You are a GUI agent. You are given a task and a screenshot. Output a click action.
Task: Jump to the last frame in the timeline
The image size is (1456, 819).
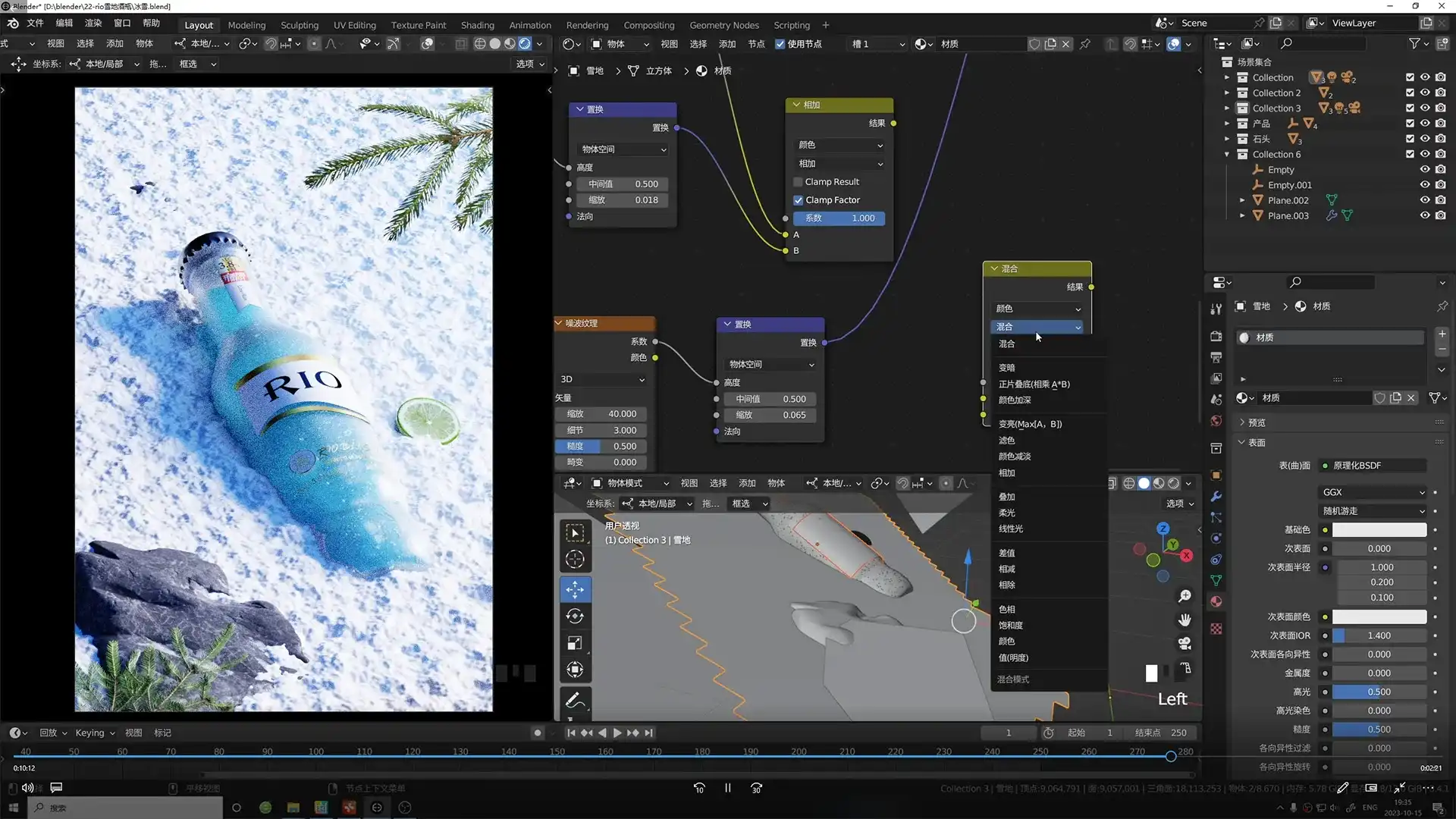point(649,733)
